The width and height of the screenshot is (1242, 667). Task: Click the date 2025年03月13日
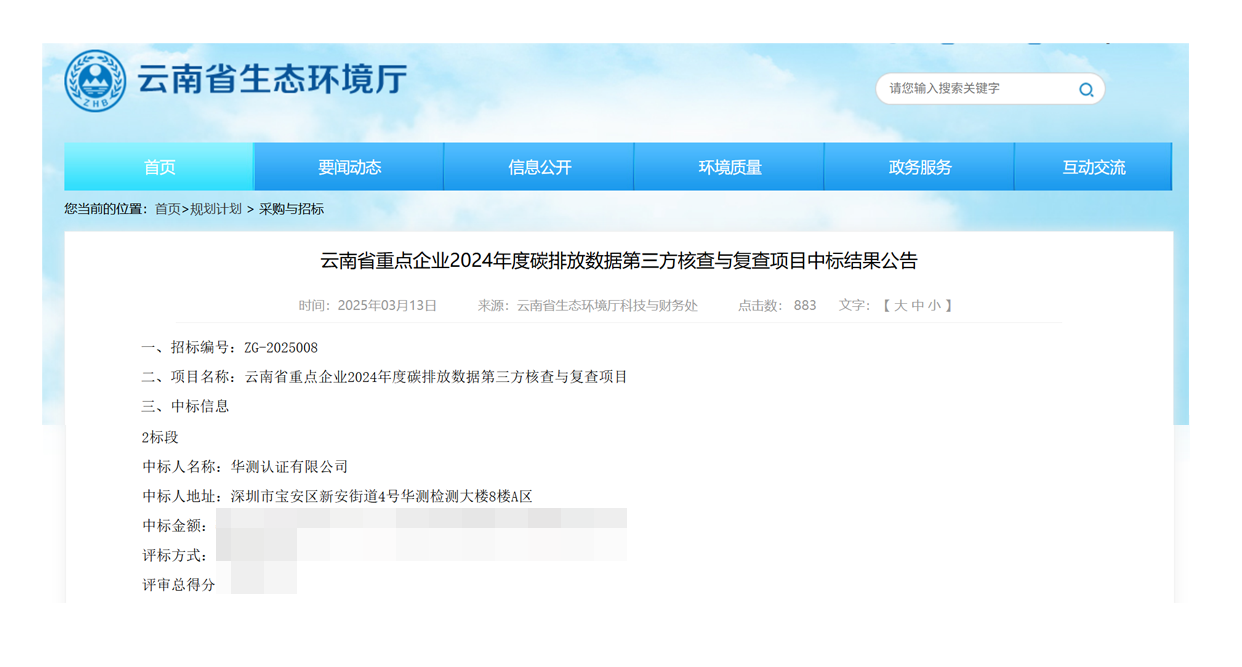pos(387,306)
